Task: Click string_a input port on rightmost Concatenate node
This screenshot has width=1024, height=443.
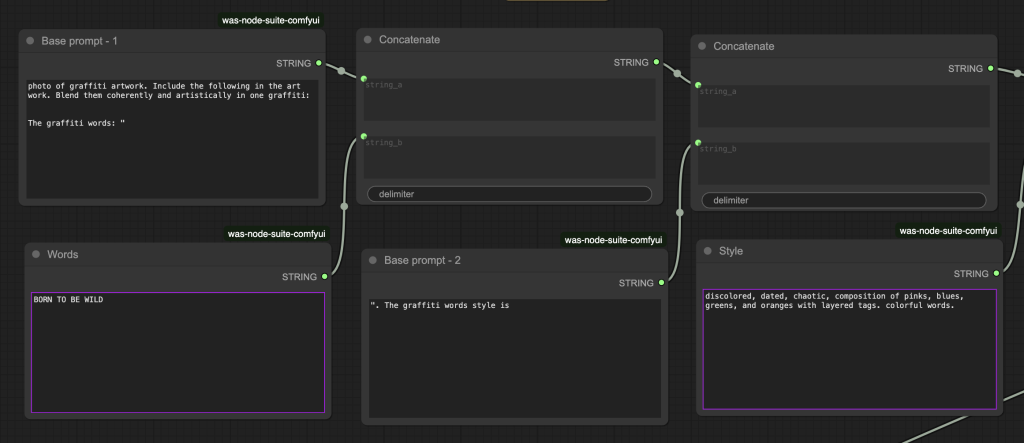Action: [x=698, y=85]
